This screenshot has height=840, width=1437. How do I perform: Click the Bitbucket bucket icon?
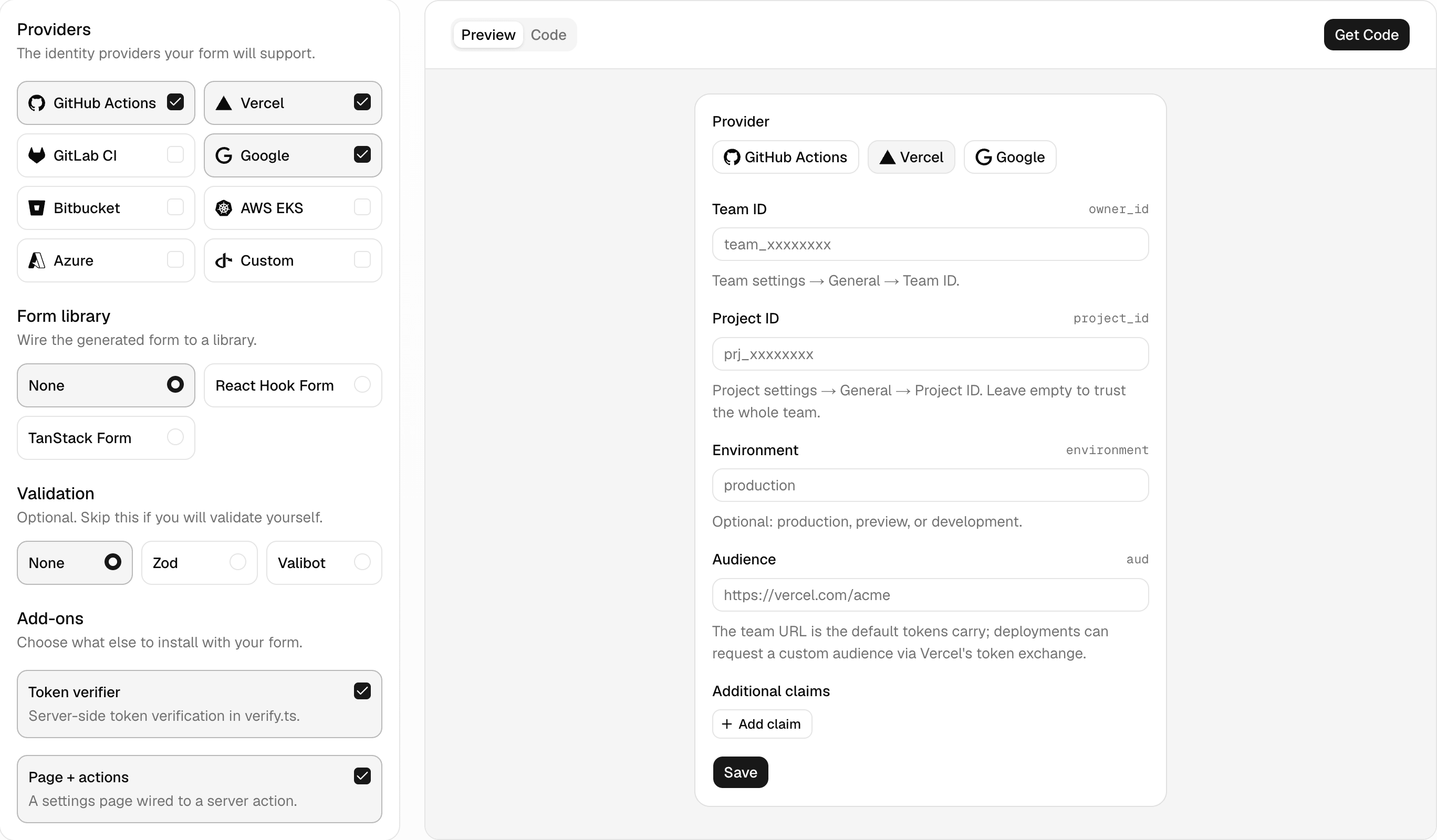point(36,208)
